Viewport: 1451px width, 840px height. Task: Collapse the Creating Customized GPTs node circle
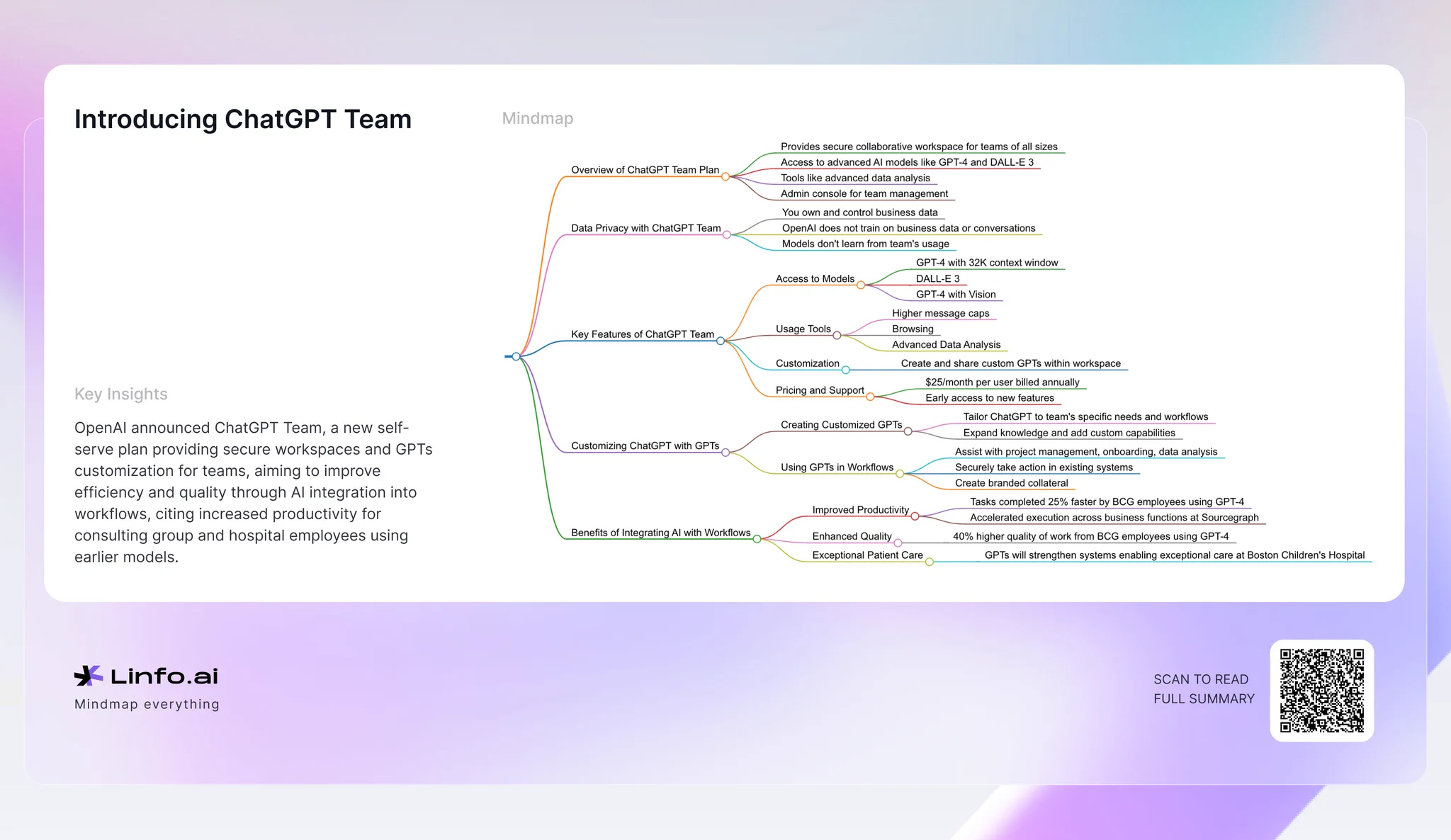(908, 431)
